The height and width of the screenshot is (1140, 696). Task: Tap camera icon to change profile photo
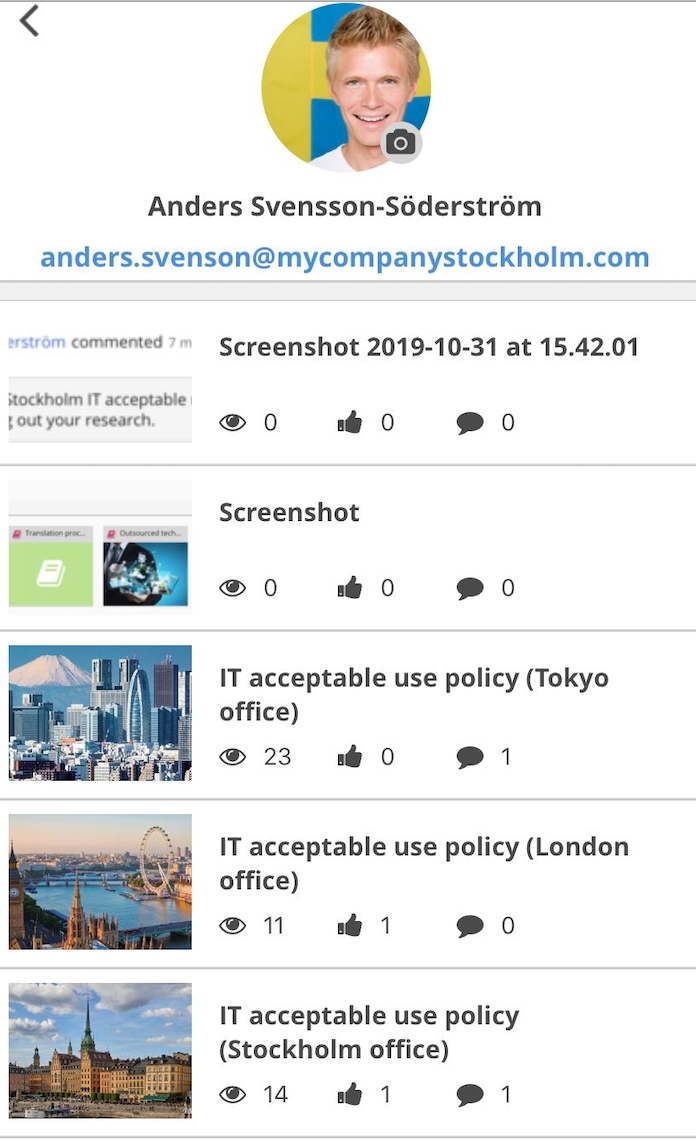click(x=400, y=142)
